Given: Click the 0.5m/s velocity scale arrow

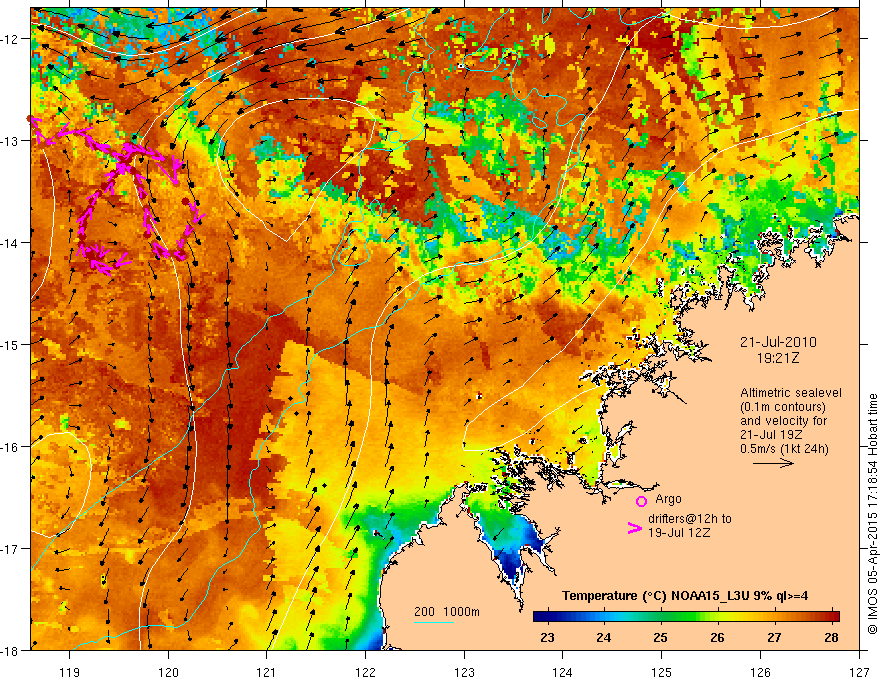Looking at the screenshot, I should point(773,463).
